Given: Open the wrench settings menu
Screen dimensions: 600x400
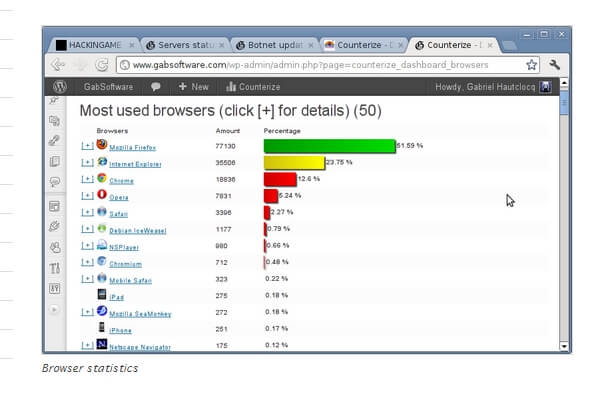Looking at the screenshot, I should [x=554, y=64].
